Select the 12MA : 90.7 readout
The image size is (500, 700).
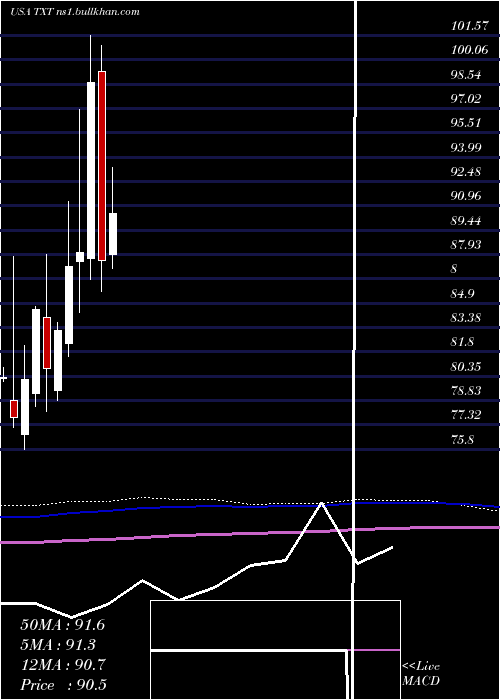63,665
